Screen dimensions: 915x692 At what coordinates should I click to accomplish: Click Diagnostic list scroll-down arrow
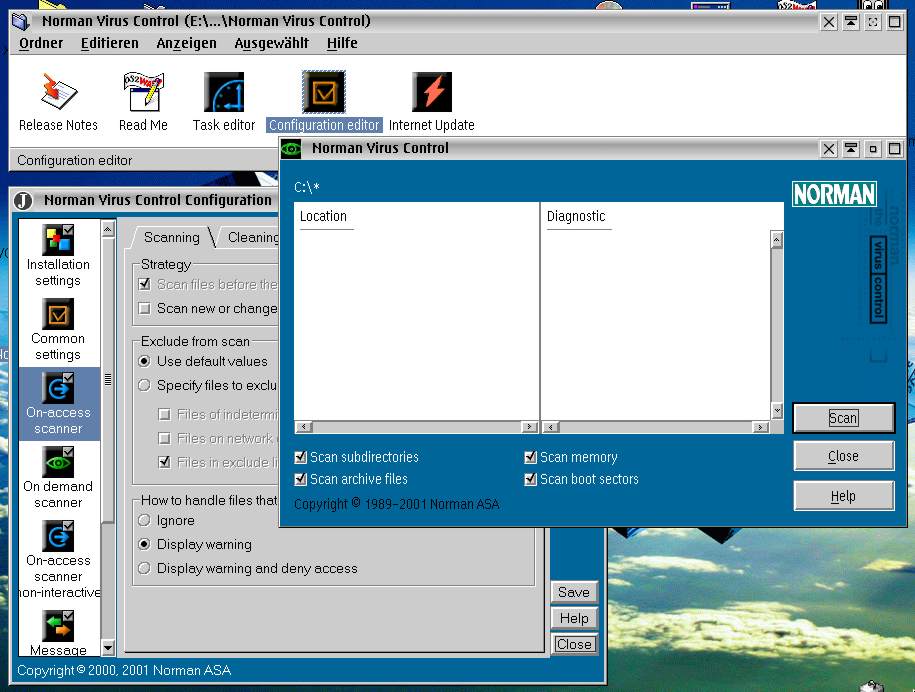point(776,411)
